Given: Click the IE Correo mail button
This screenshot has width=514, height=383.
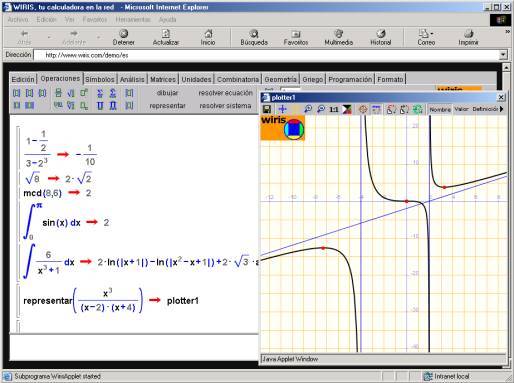Looking at the screenshot, I should click(x=426, y=37).
